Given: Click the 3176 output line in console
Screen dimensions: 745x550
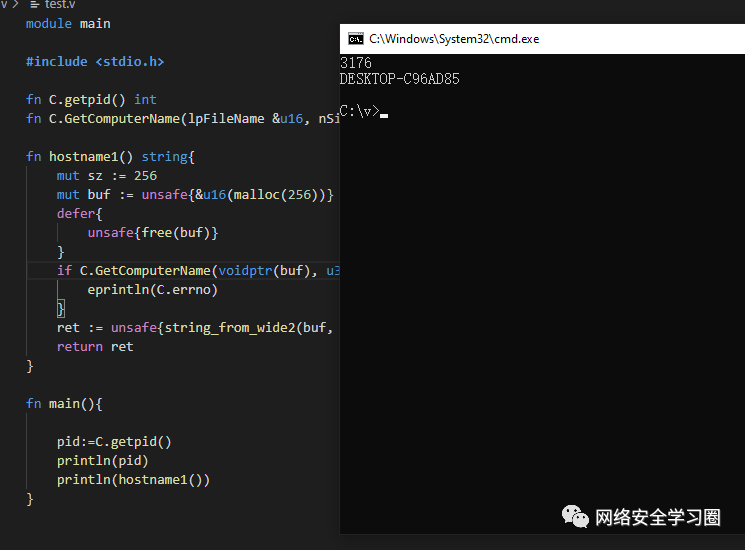Looking at the screenshot, I should [x=355, y=63].
